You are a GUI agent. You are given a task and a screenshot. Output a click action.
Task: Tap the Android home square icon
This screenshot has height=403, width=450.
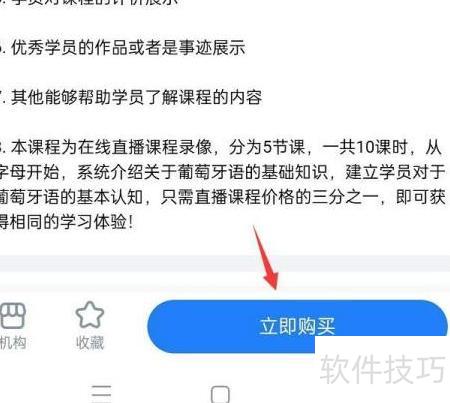[x=220, y=395]
